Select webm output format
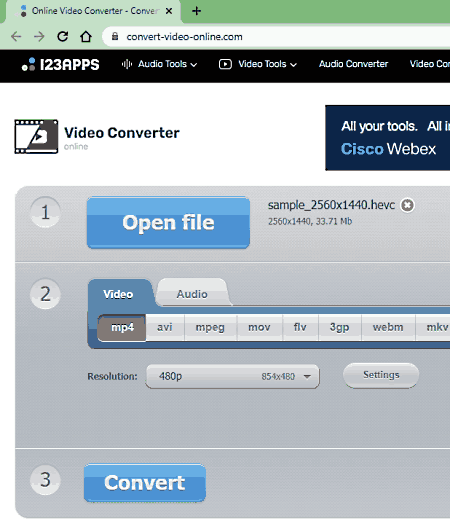Viewport: 450px width, 529px height. click(388, 327)
